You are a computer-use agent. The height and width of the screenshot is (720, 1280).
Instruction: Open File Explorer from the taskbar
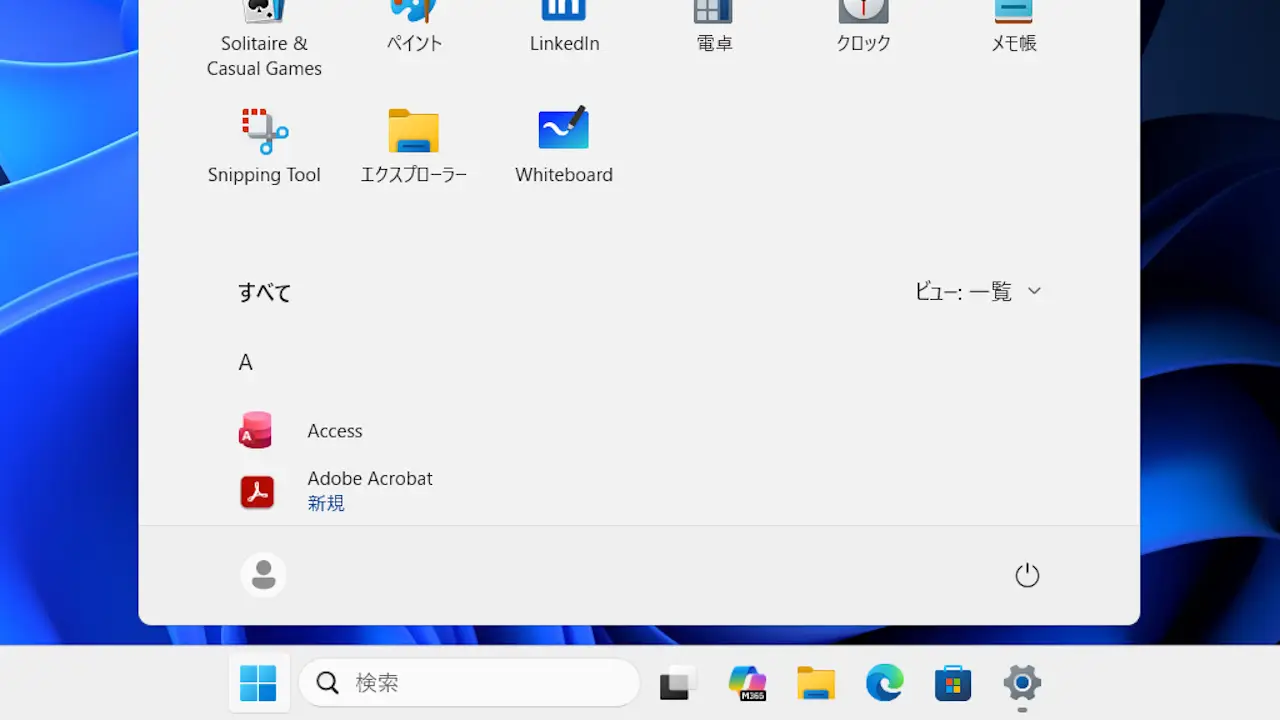click(x=816, y=683)
